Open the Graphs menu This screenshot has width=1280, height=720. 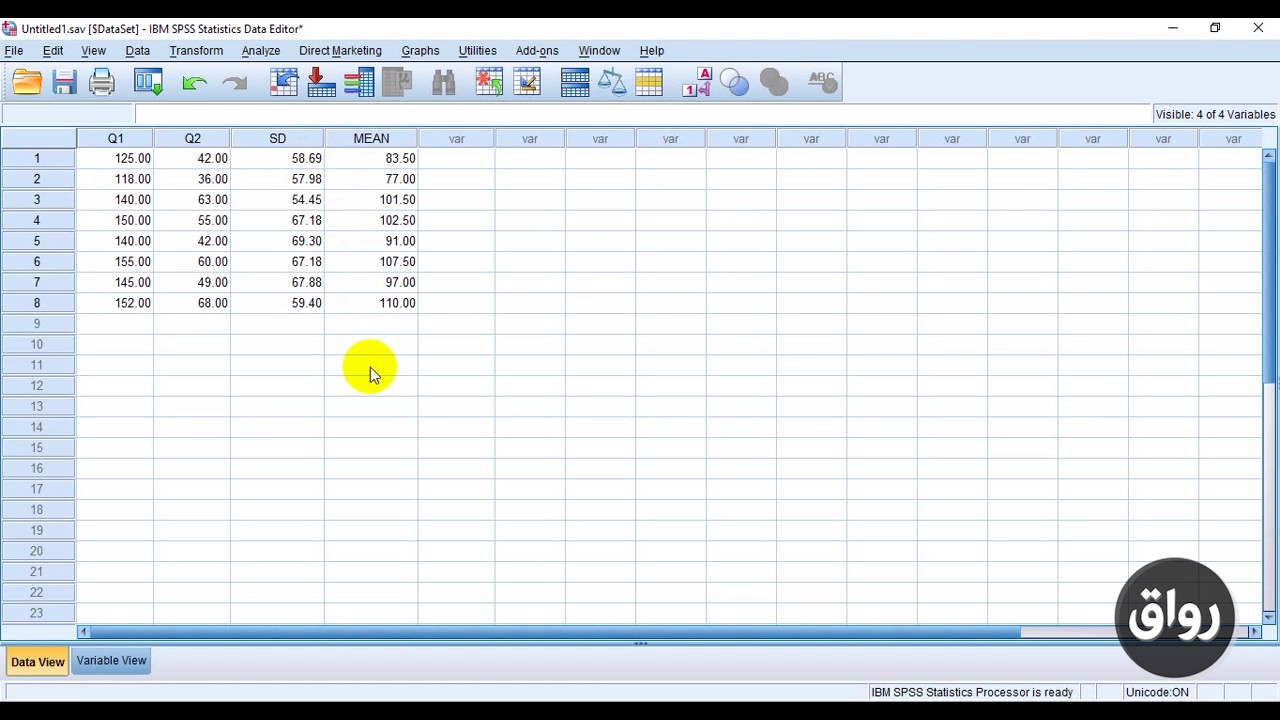point(420,50)
